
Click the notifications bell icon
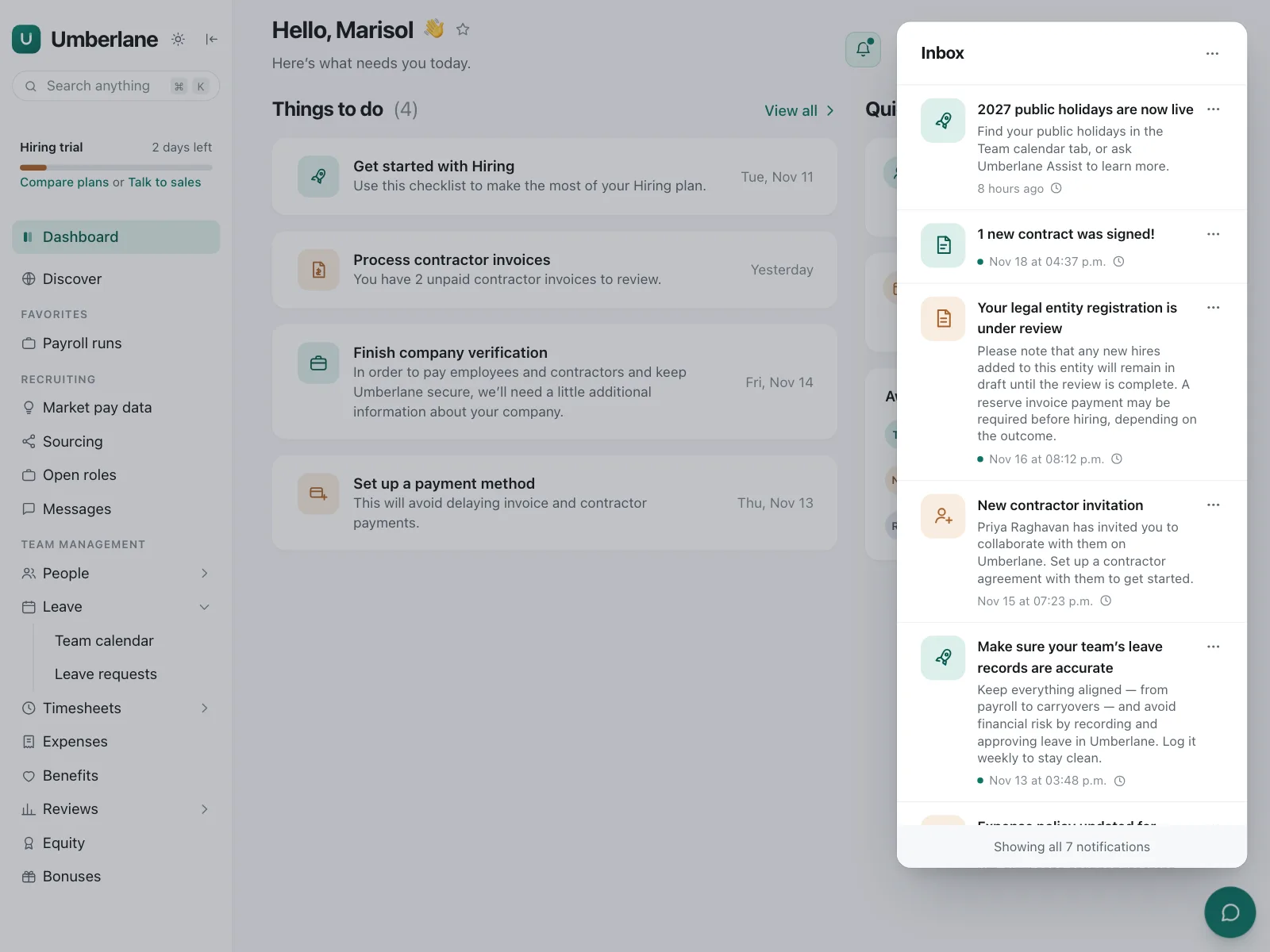863,49
